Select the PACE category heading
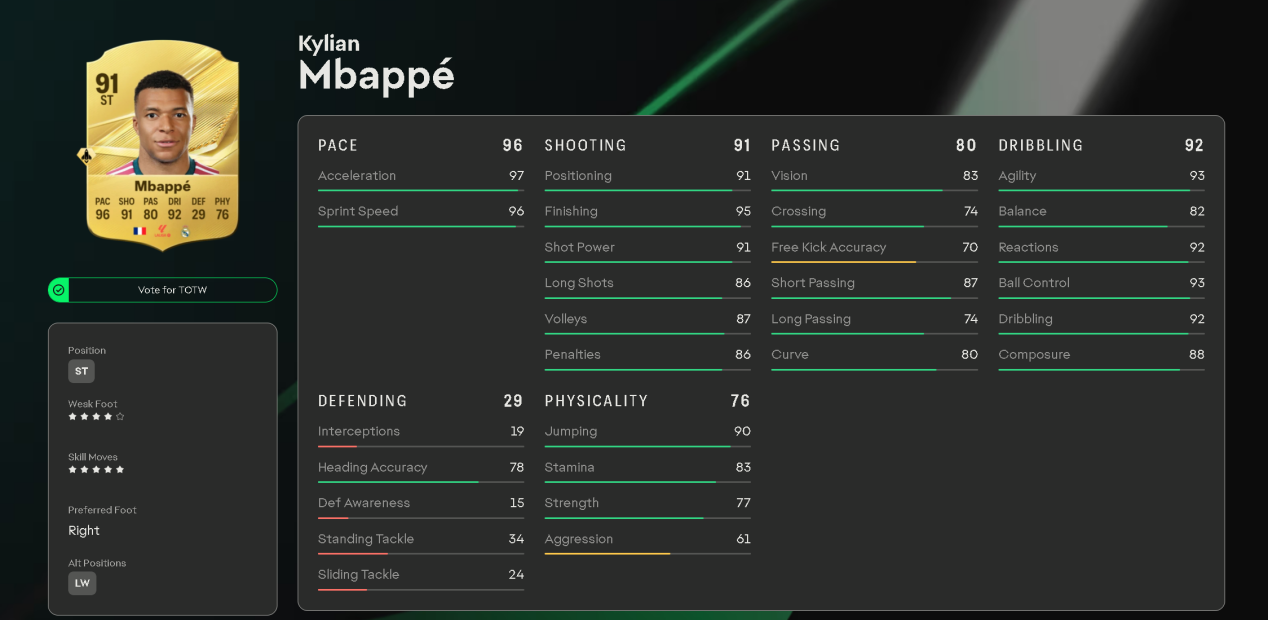The width and height of the screenshot is (1268, 620). coord(338,145)
